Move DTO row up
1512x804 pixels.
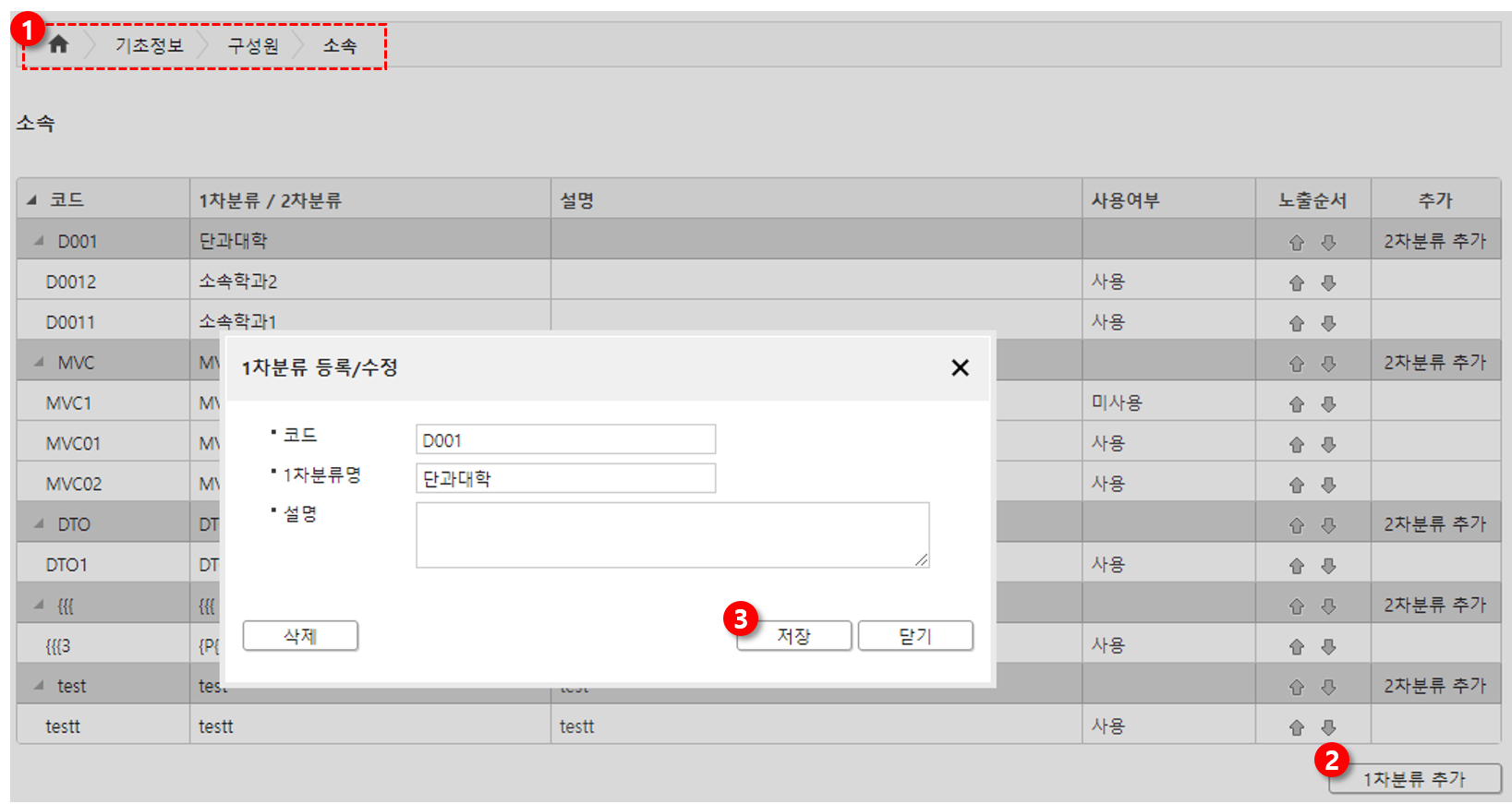click(1297, 526)
